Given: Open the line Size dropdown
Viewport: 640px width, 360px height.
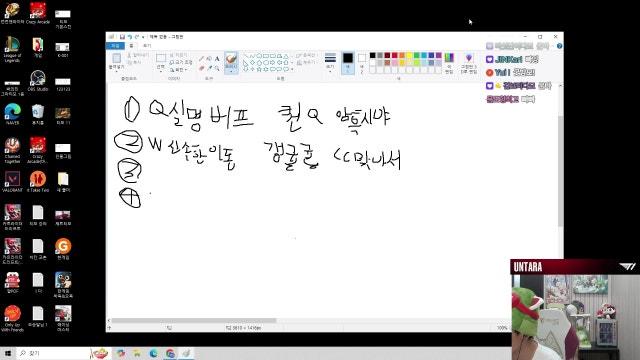Looking at the screenshot, I should (330, 62).
